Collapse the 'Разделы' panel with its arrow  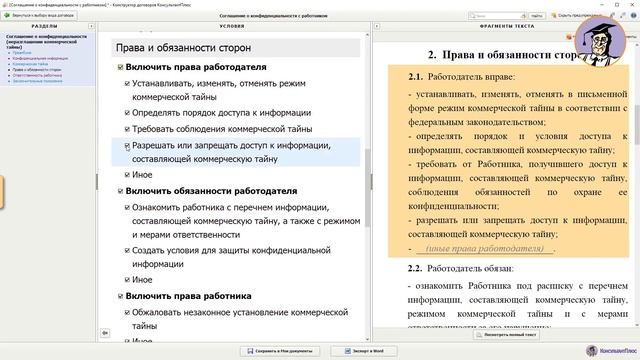[x=91, y=26]
